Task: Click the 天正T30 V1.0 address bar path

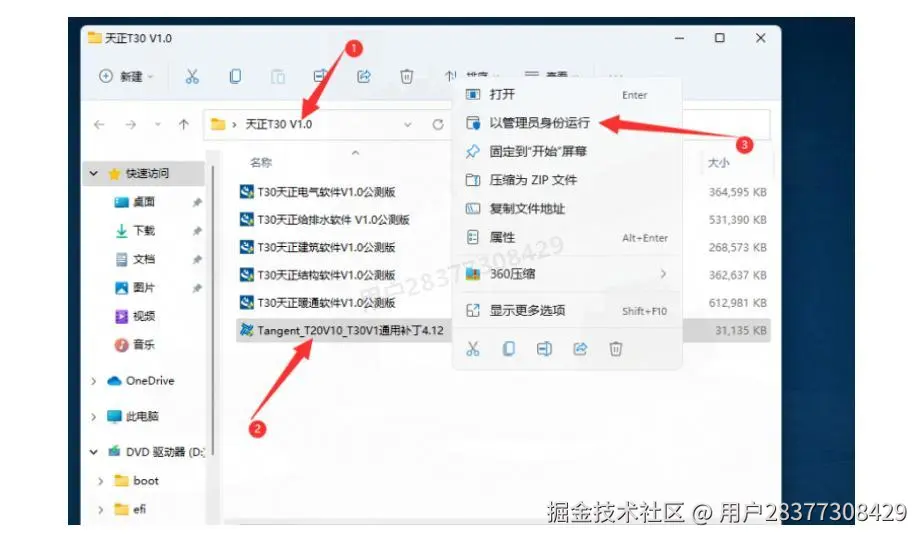Action: tap(279, 124)
